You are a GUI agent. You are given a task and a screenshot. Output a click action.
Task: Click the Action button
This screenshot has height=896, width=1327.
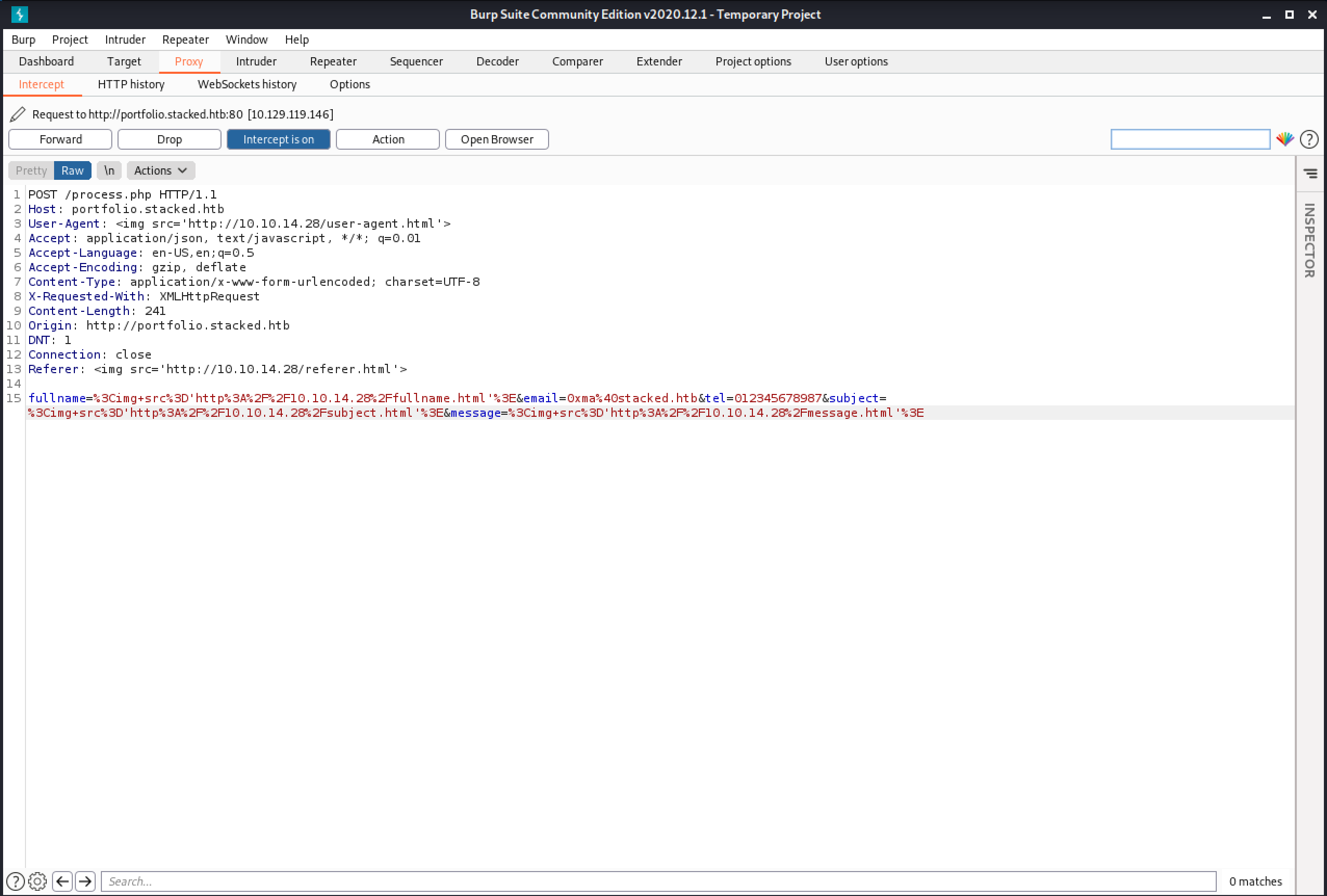click(x=388, y=139)
